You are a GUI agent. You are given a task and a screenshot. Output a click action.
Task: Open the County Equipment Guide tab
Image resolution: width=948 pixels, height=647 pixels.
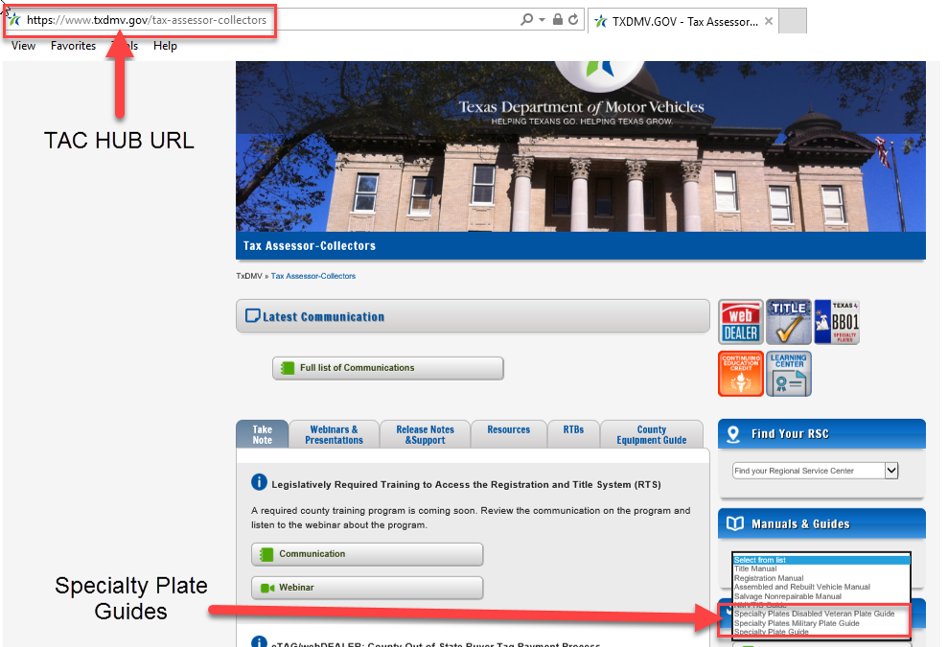click(651, 435)
